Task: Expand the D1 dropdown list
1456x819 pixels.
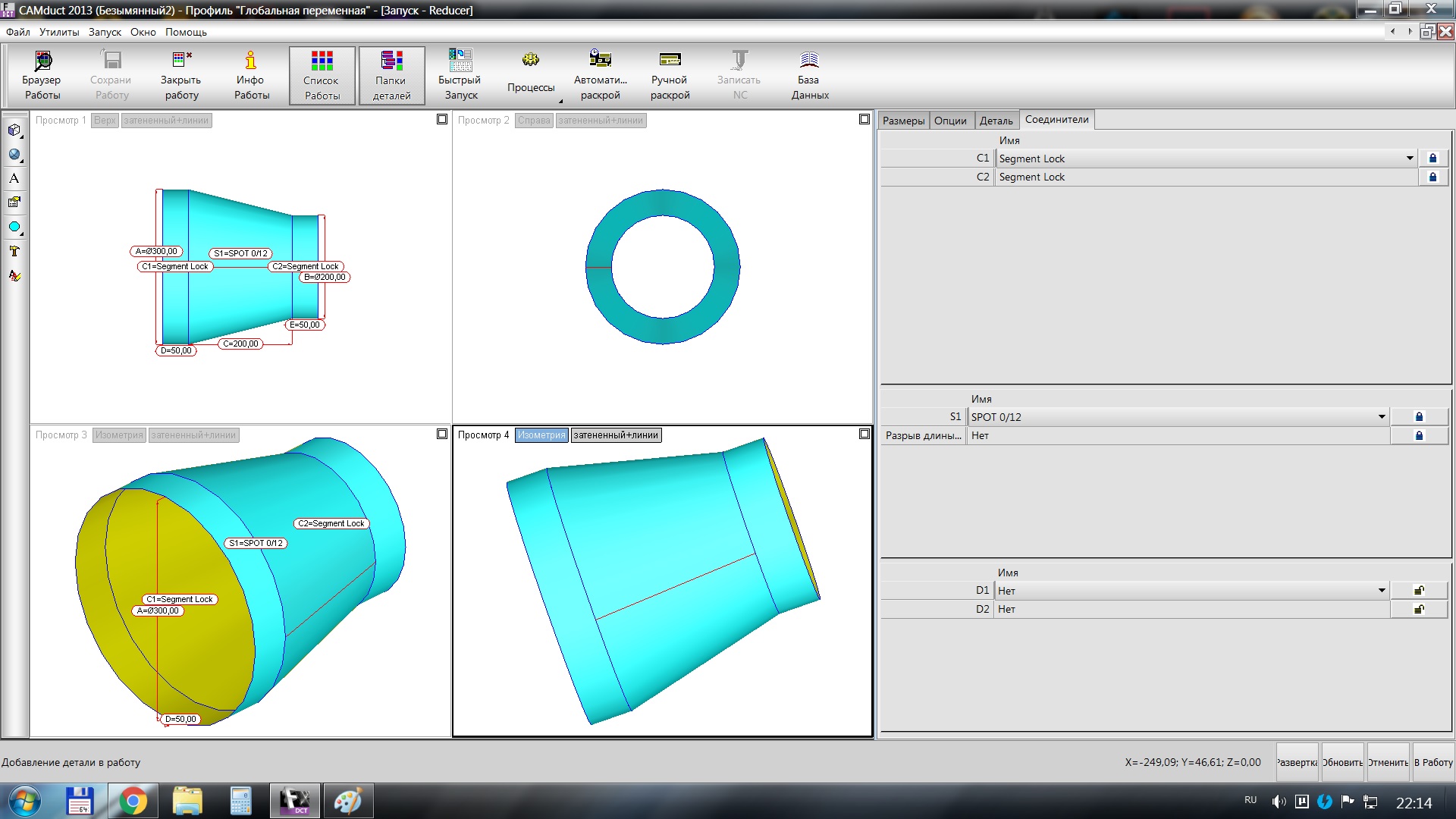Action: (x=1382, y=591)
